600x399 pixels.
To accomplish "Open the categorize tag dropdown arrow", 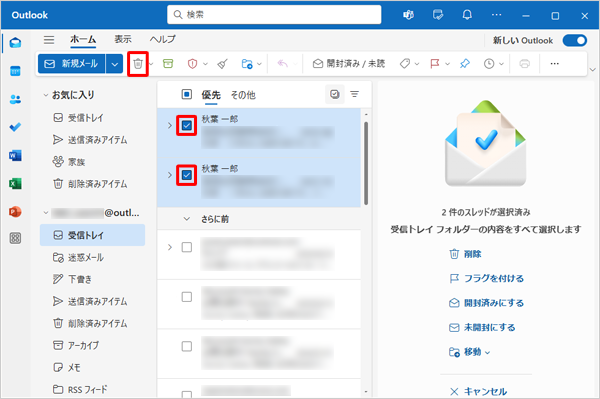I will pyautogui.click(x=417, y=64).
